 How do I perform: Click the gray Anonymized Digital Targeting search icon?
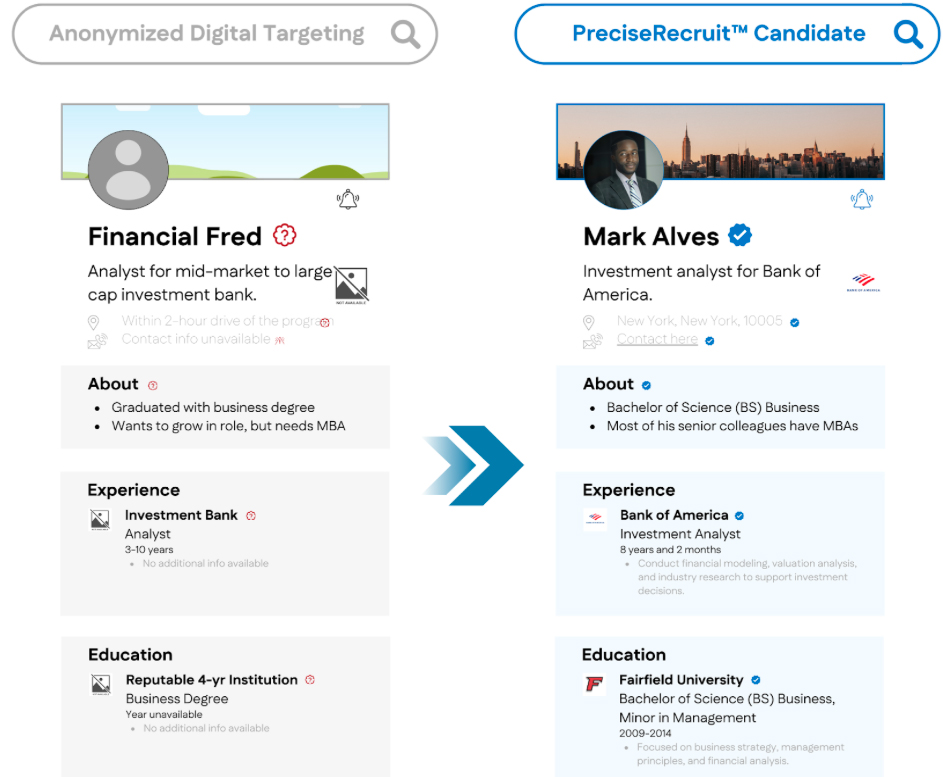405,34
